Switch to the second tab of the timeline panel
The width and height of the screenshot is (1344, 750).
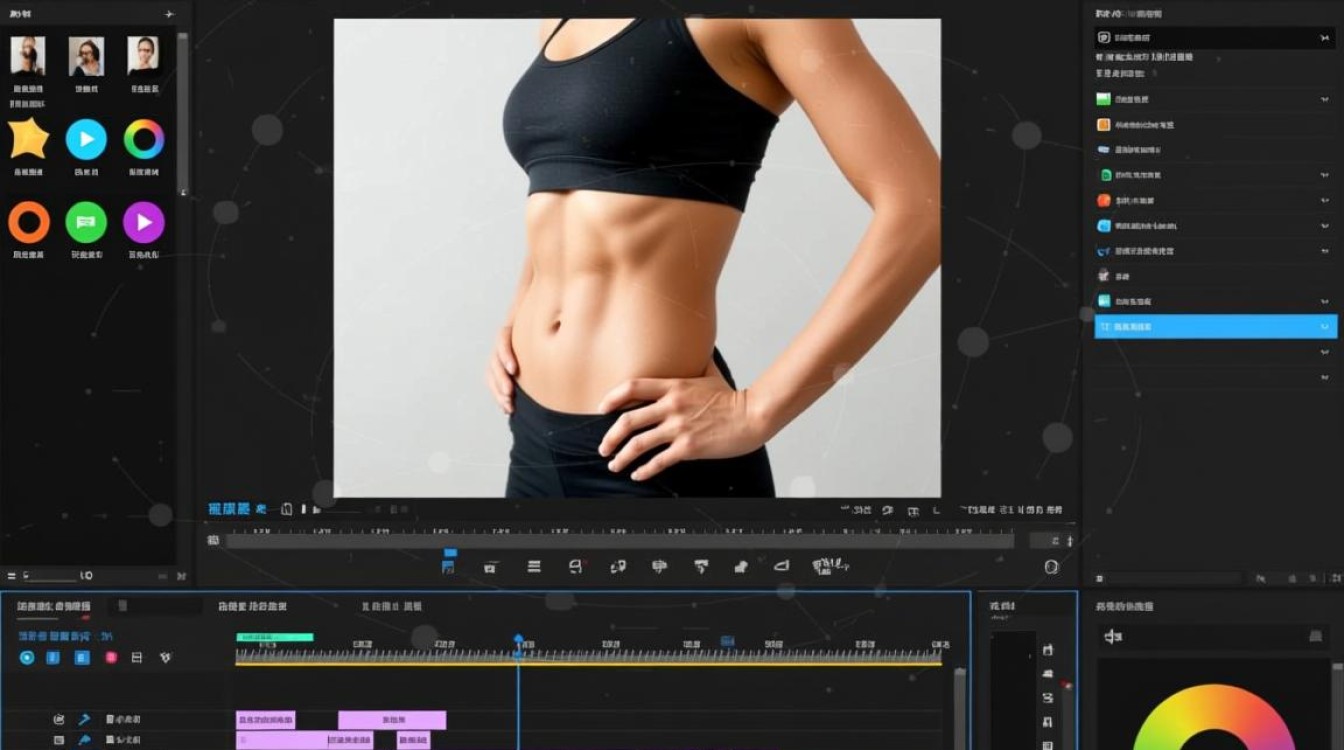(x=253, y=606)
